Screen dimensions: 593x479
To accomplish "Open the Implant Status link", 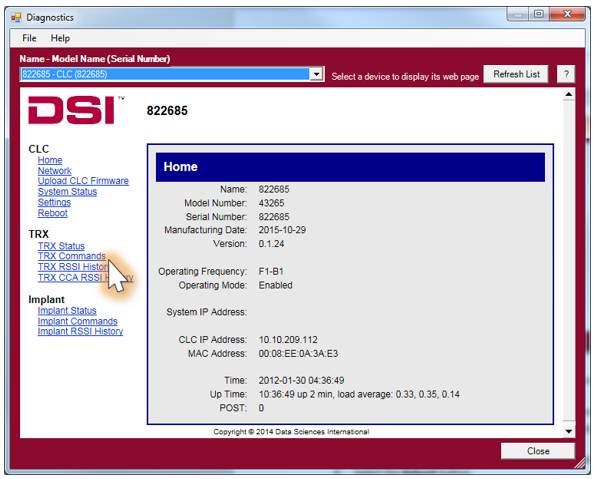I will (x=67, y=310).
